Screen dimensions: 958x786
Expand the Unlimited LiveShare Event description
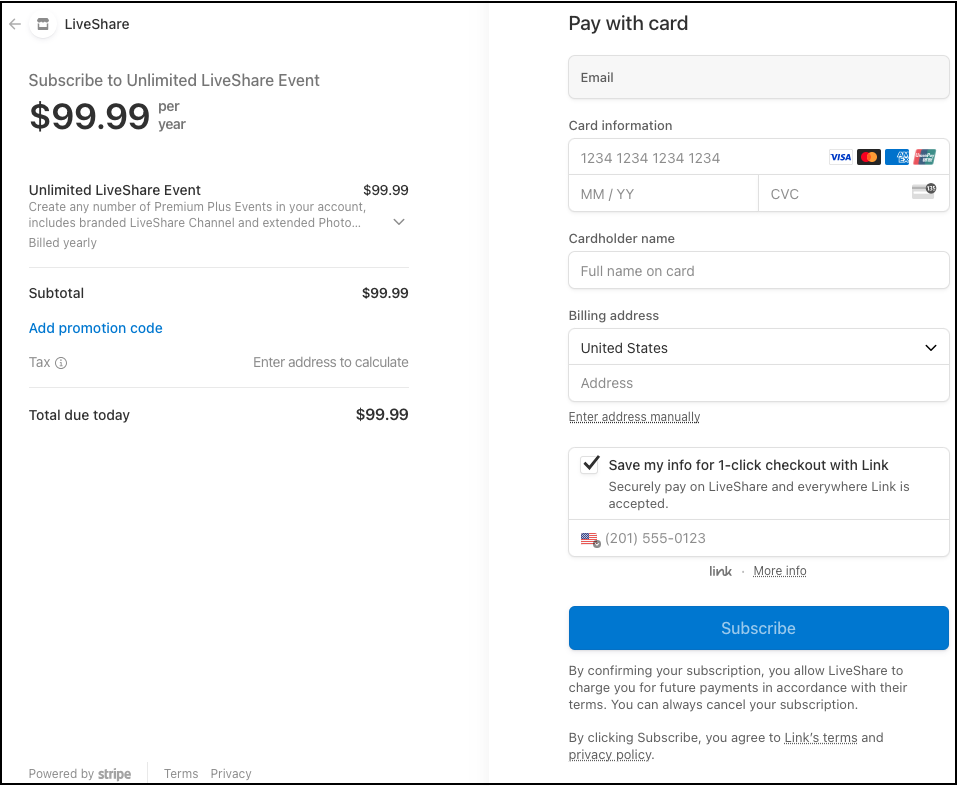[x=399, y=222]
